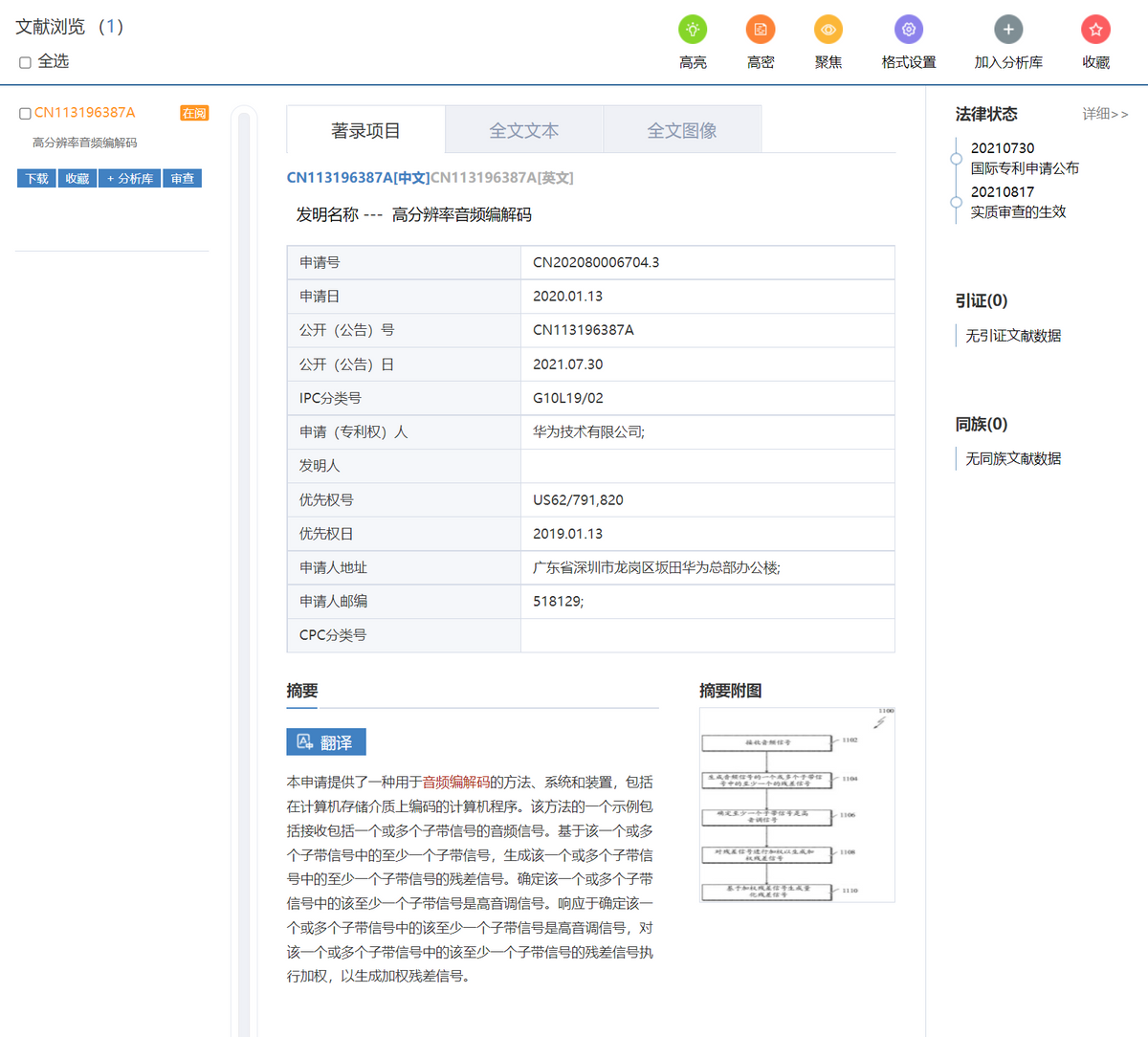
Task: Open the 全文图像 tab
Action: [x=682, y=130]
